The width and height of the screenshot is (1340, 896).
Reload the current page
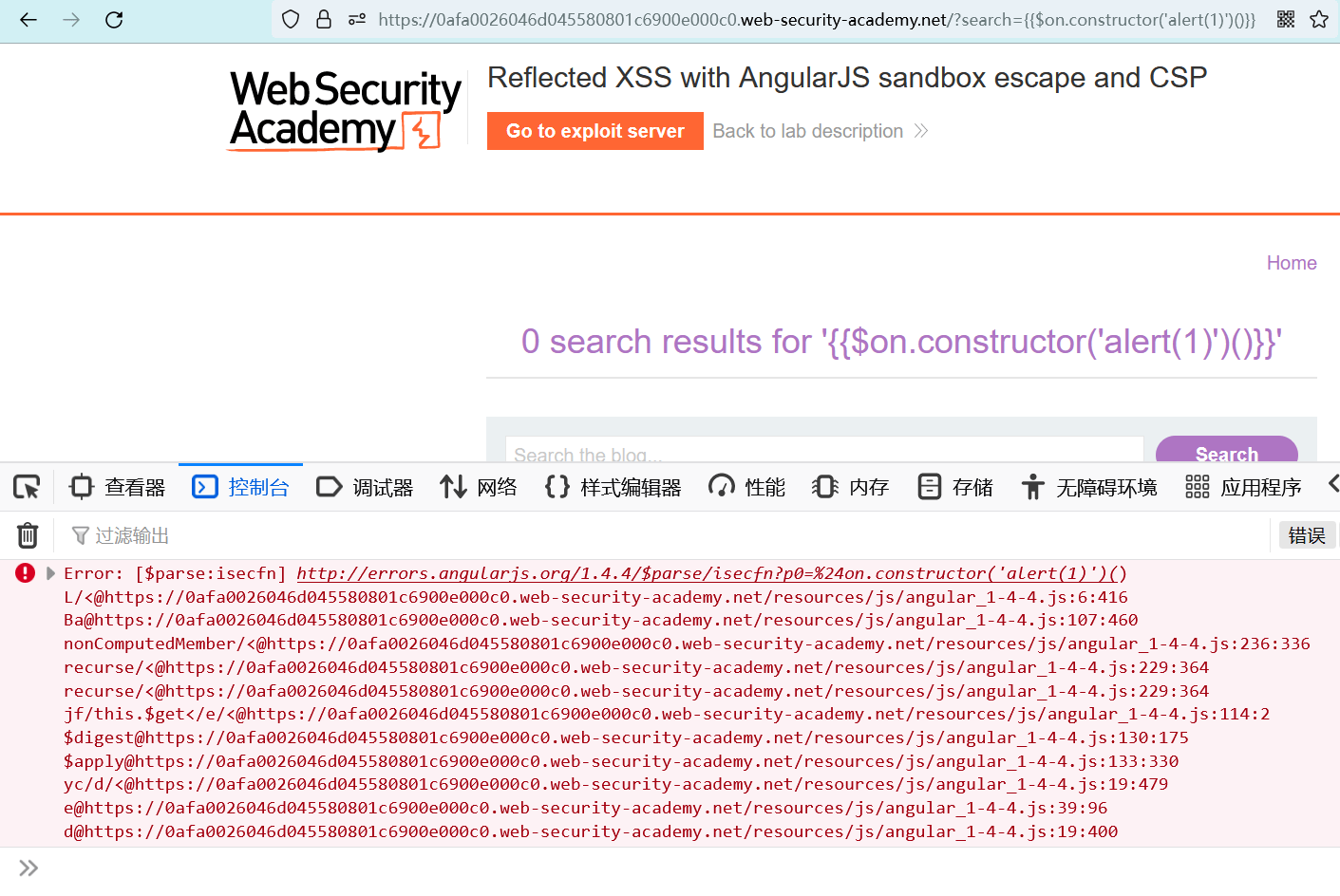pos(114,20)
